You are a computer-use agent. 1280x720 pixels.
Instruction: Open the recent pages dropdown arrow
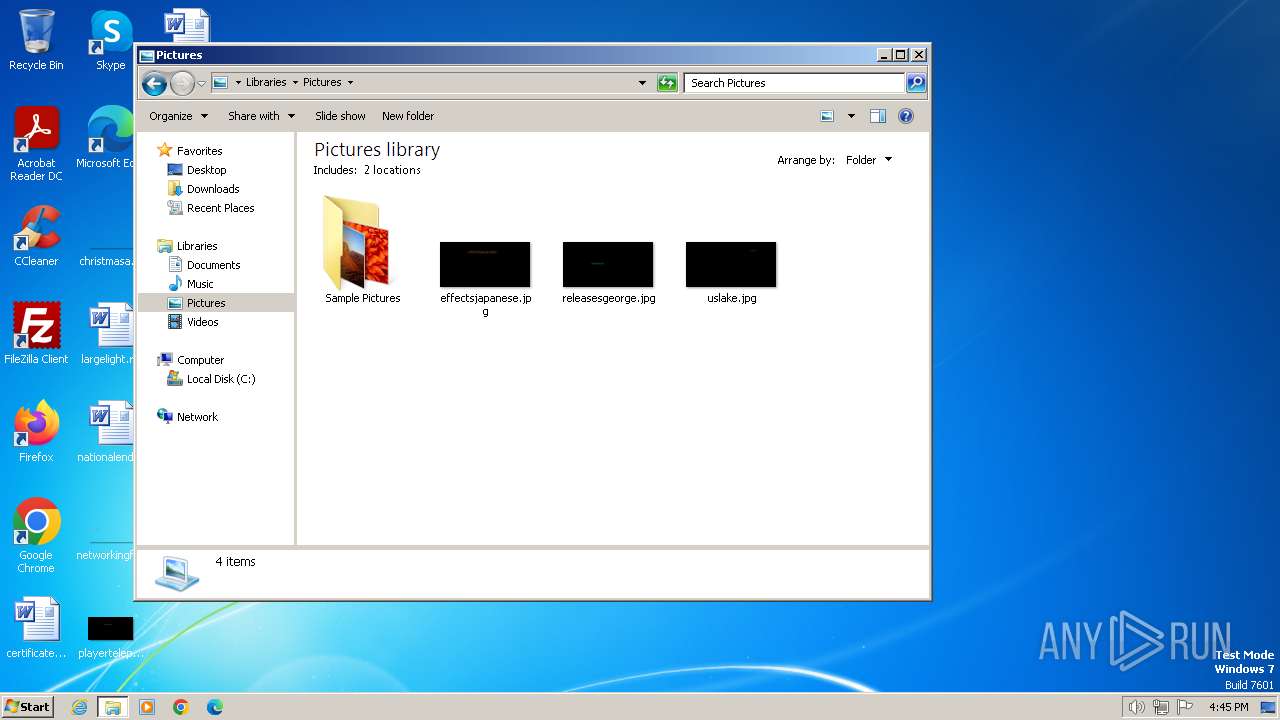click(201, 83)
